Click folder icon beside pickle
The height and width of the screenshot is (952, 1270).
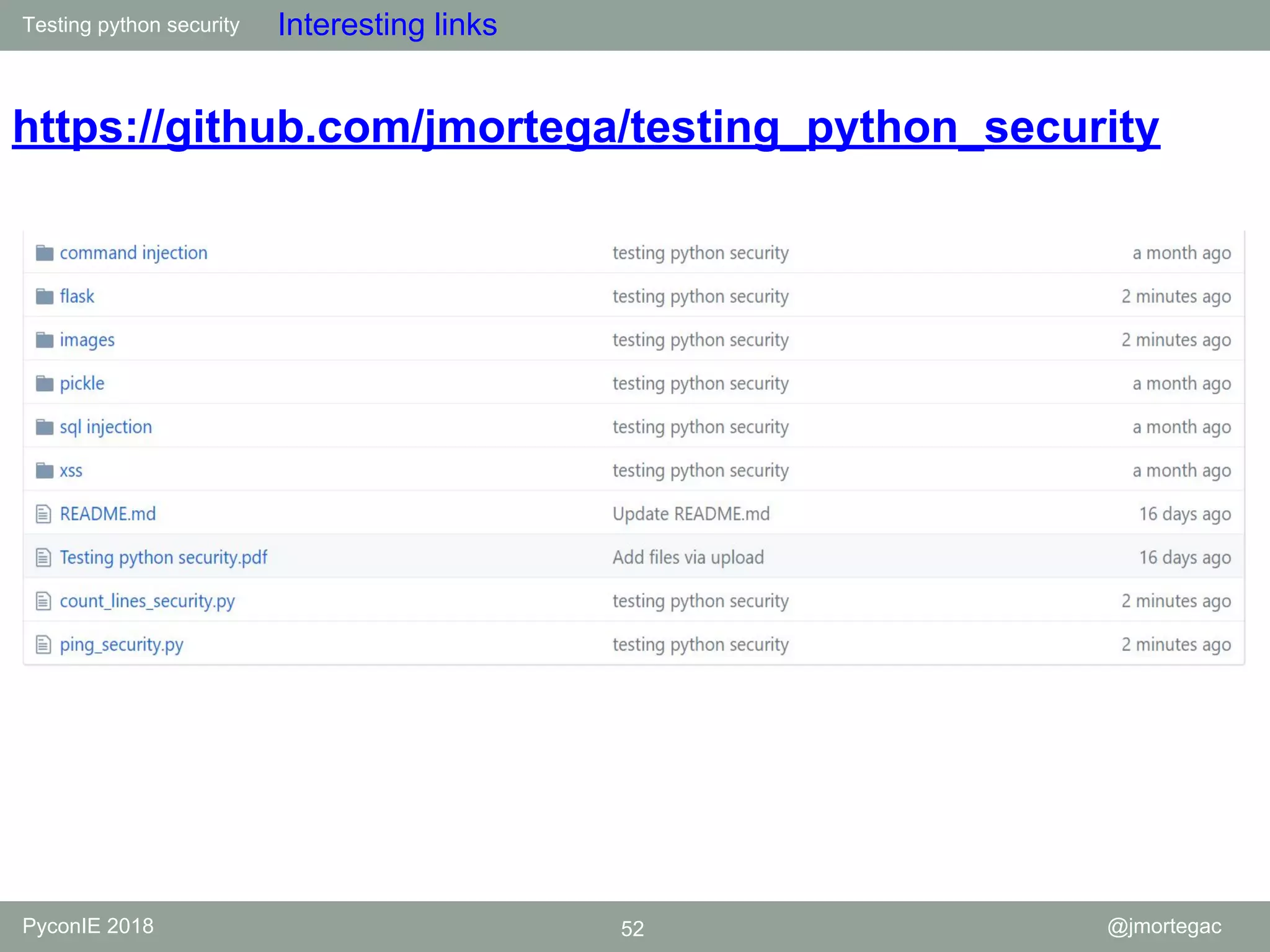click(45, 384)
